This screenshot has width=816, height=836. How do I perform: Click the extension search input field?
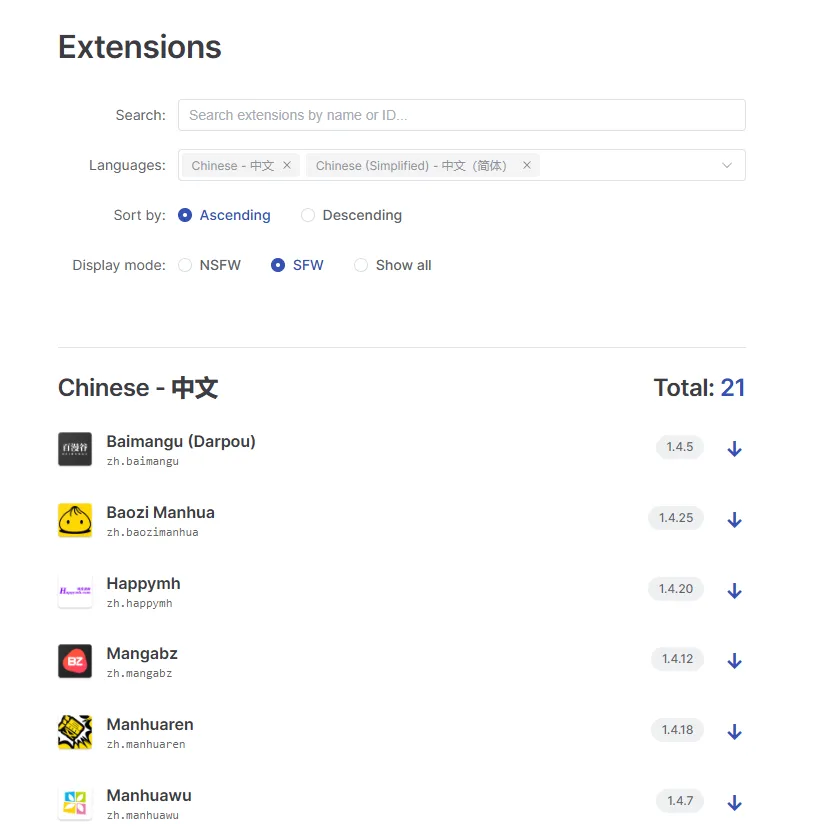461,115
